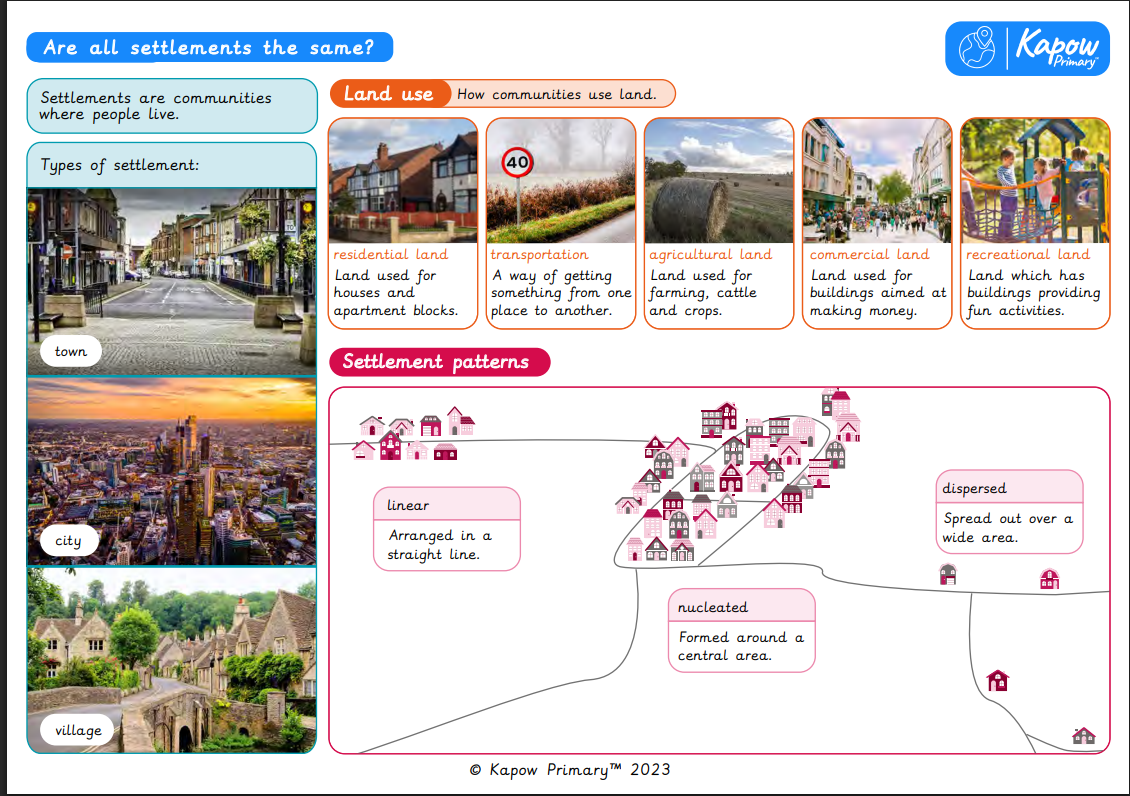Click the 'Are all settlements the same?' title
1130x796 pixels.
click(209, 47)
